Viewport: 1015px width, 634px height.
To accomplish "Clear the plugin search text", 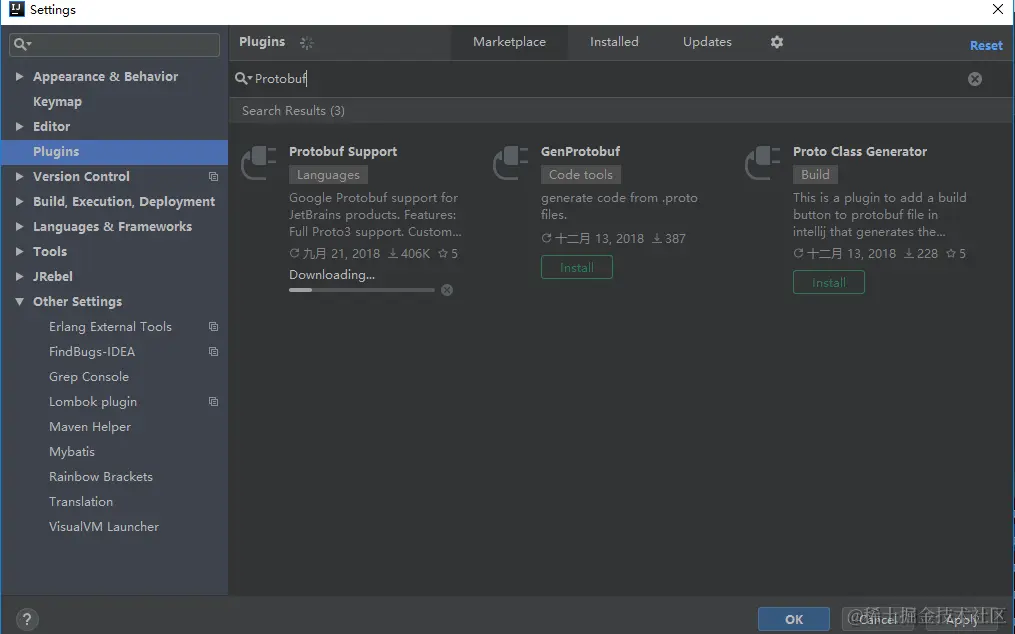I will click(974, 79).
